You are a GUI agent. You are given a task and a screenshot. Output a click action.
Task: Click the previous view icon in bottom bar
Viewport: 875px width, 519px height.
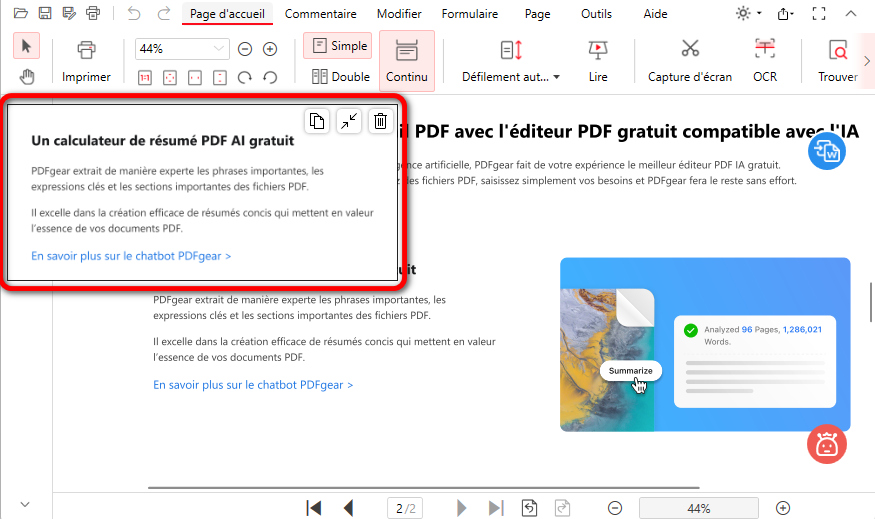(529, 508)
